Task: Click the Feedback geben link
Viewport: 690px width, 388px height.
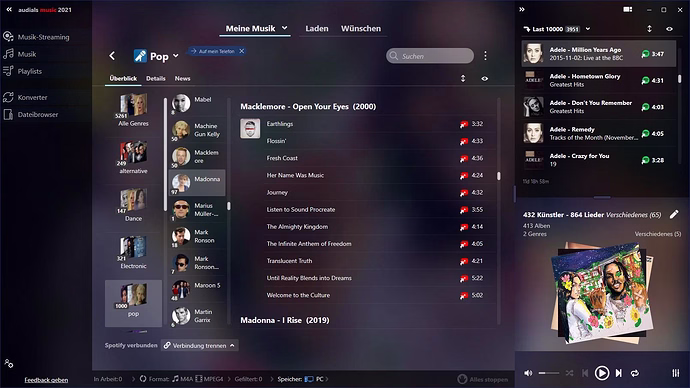Action: coord(46,380)
